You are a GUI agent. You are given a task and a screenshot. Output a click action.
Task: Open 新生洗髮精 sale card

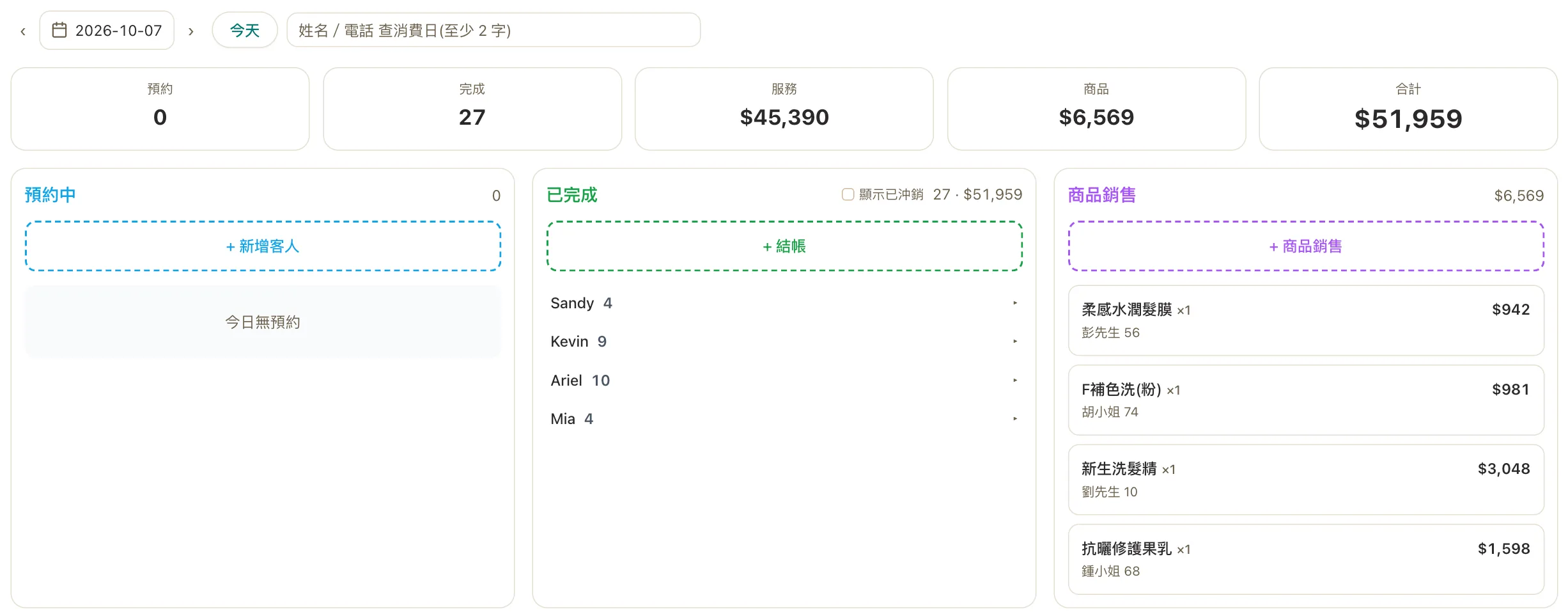[1306, 480]
